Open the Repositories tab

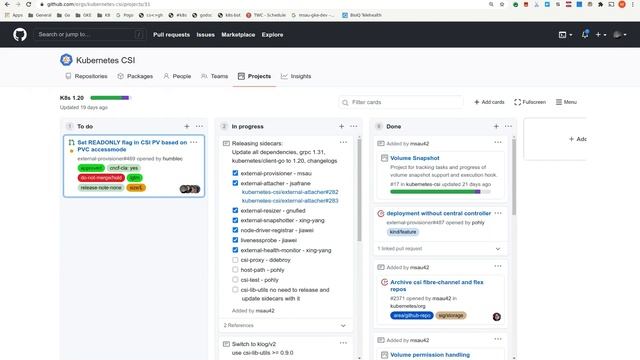click(x=86, y=76)
